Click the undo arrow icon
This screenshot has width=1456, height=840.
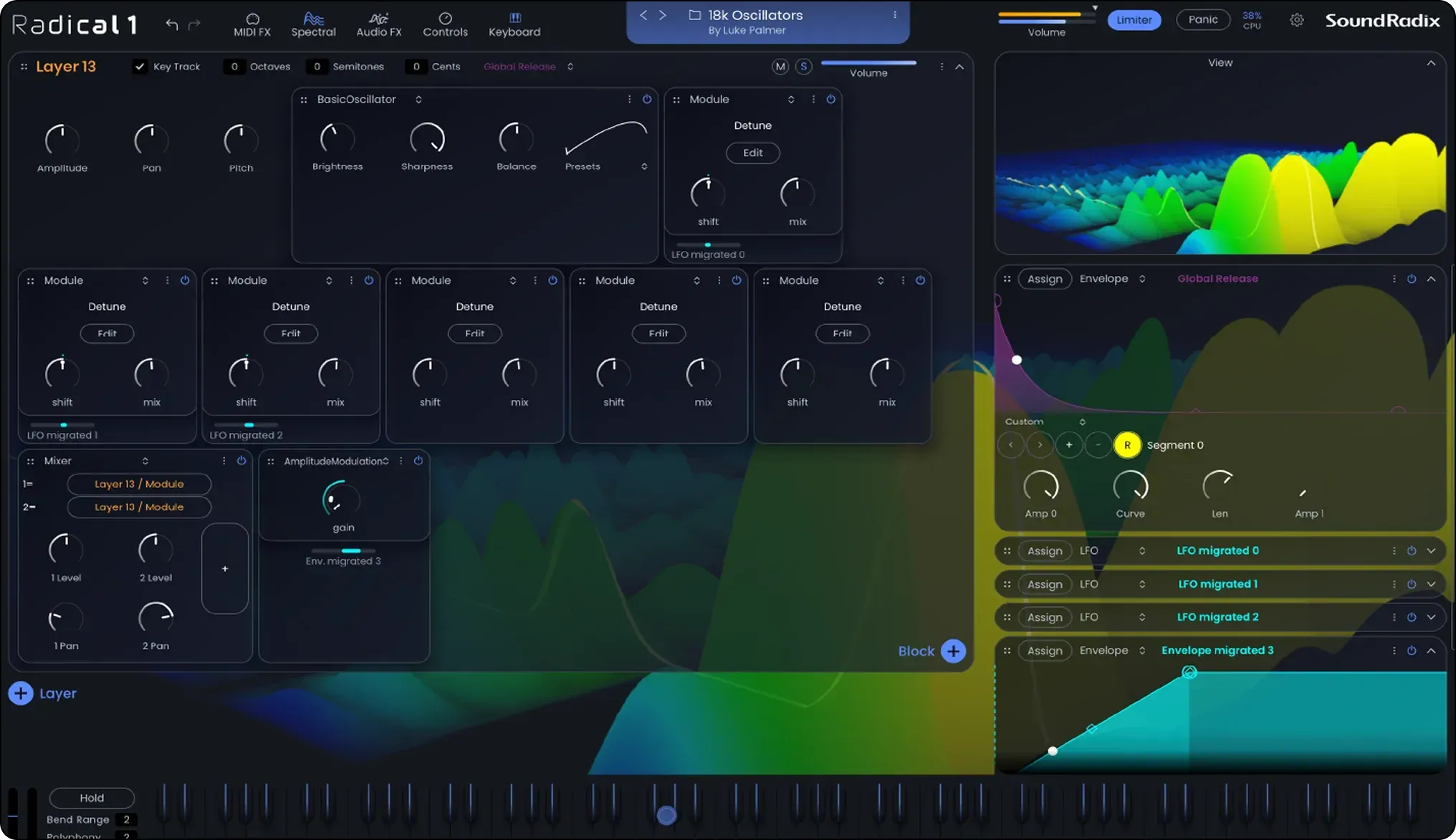pyautogui.click(x=172, y=24)
